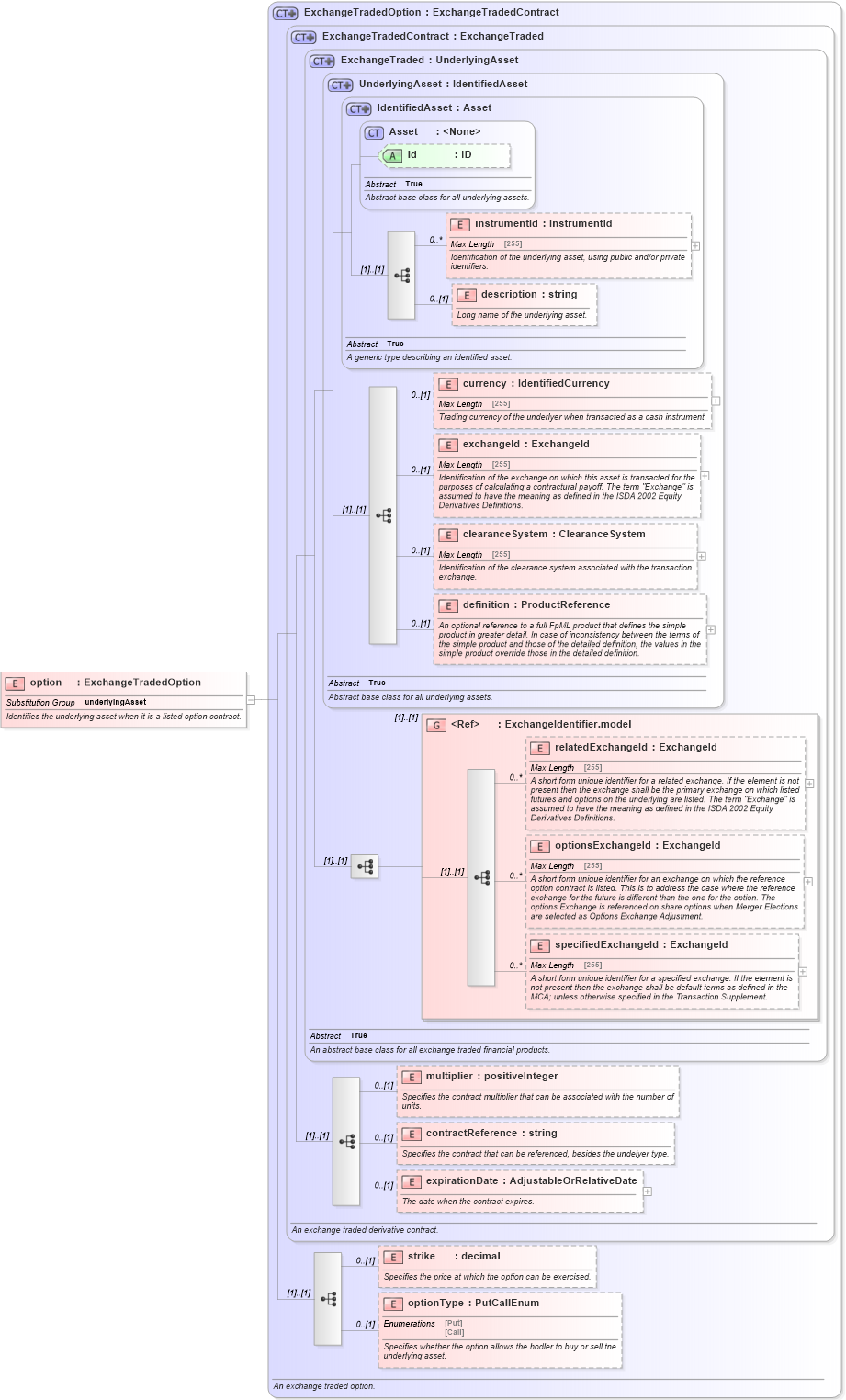Click the E icon of expirationDate
Viewport: 846px width, 1400px height.
point(412,1181)
